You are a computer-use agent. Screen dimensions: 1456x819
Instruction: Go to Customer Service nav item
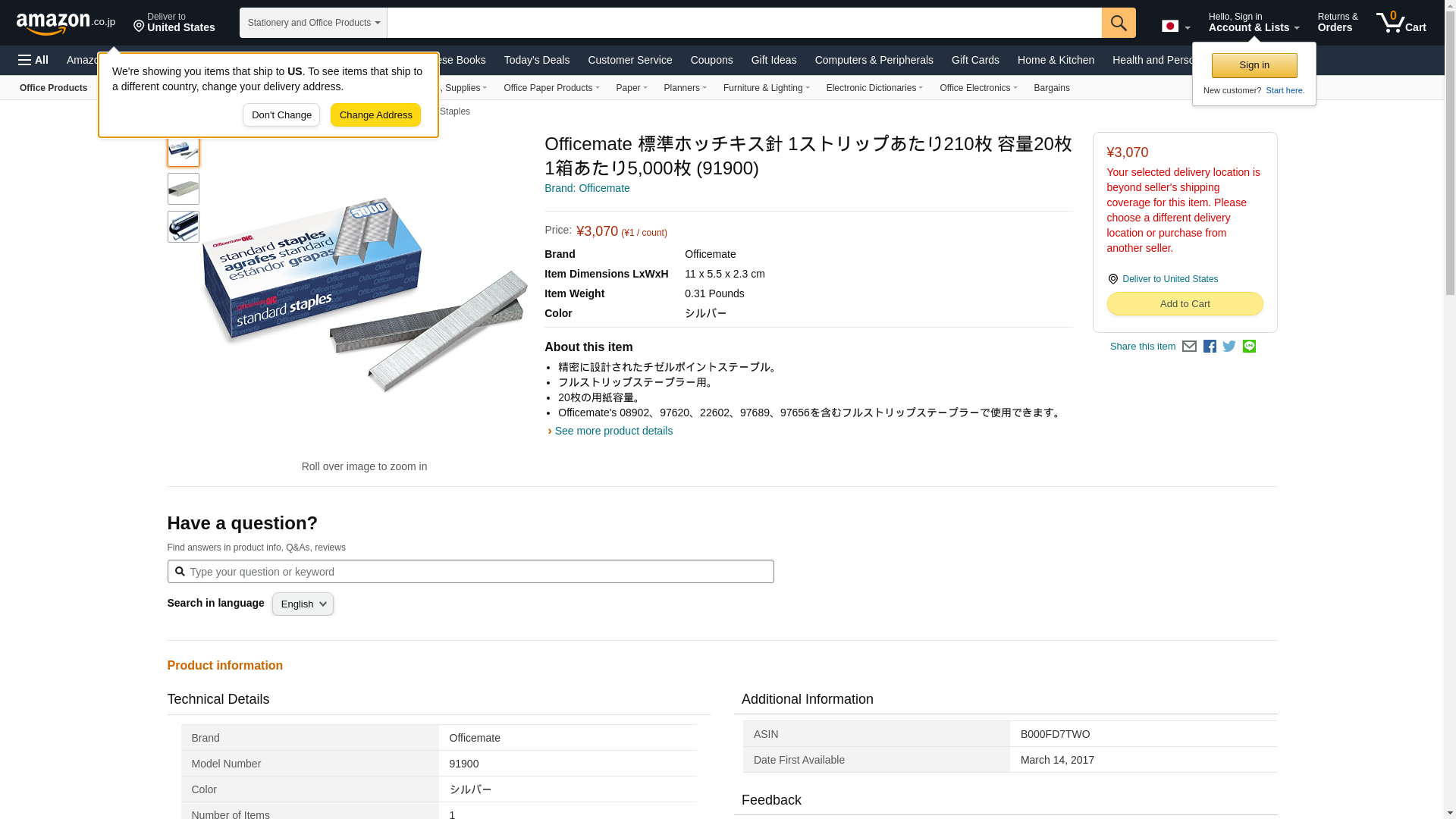[629, 60]
